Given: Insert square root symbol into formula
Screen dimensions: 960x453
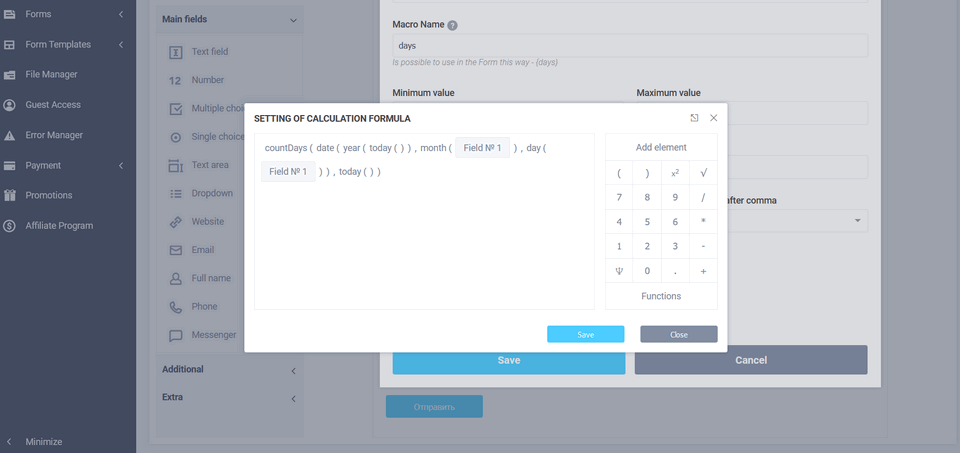Looking at the screenshot, I should pos(703,173).
